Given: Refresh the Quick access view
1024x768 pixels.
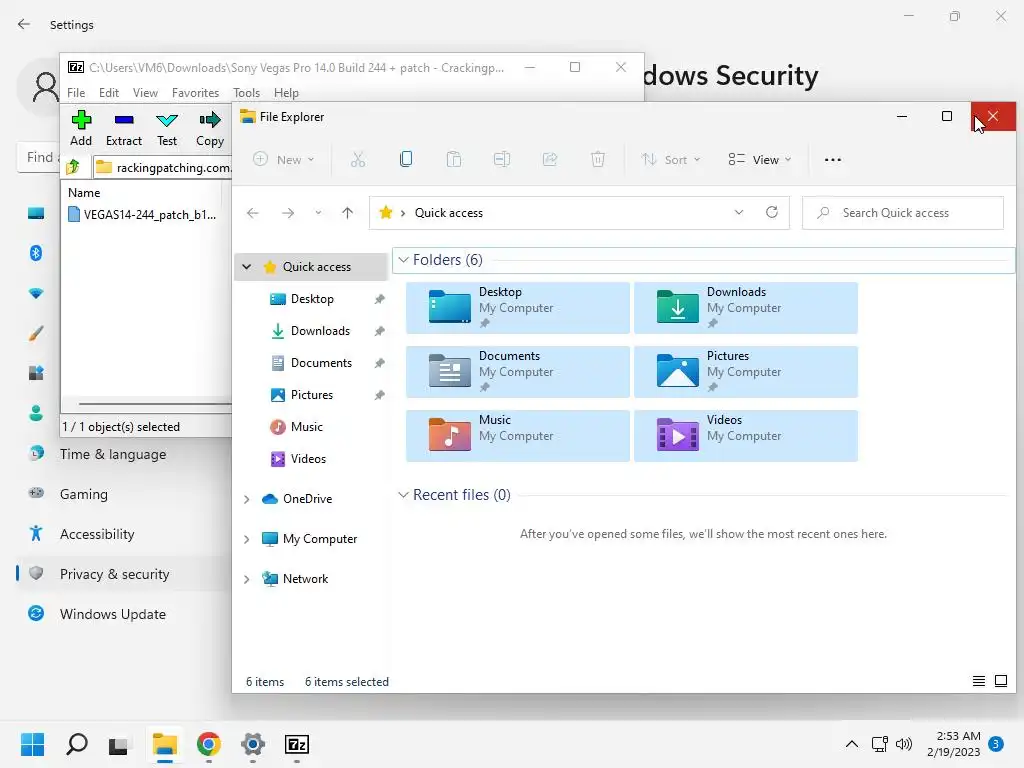Looking at the screenshot, I should point(772,212).
